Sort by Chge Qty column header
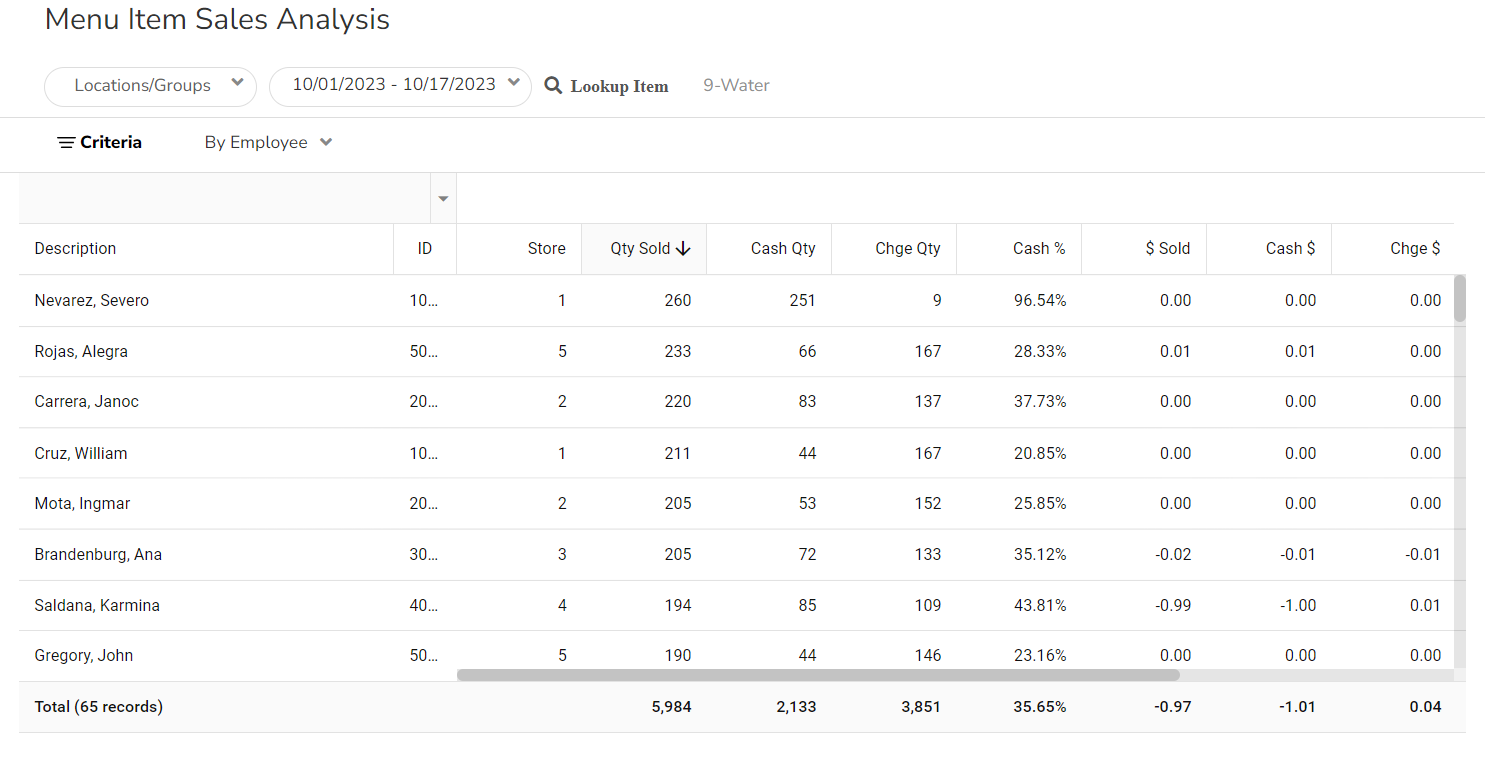Image resolution: width=1485 pixels, height=761 pixels. (x=907, y=249)
